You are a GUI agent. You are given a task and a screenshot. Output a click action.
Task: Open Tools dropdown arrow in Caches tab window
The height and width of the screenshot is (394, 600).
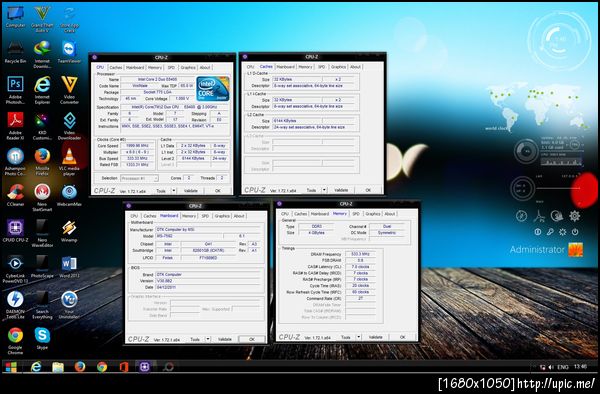[324, 190]
